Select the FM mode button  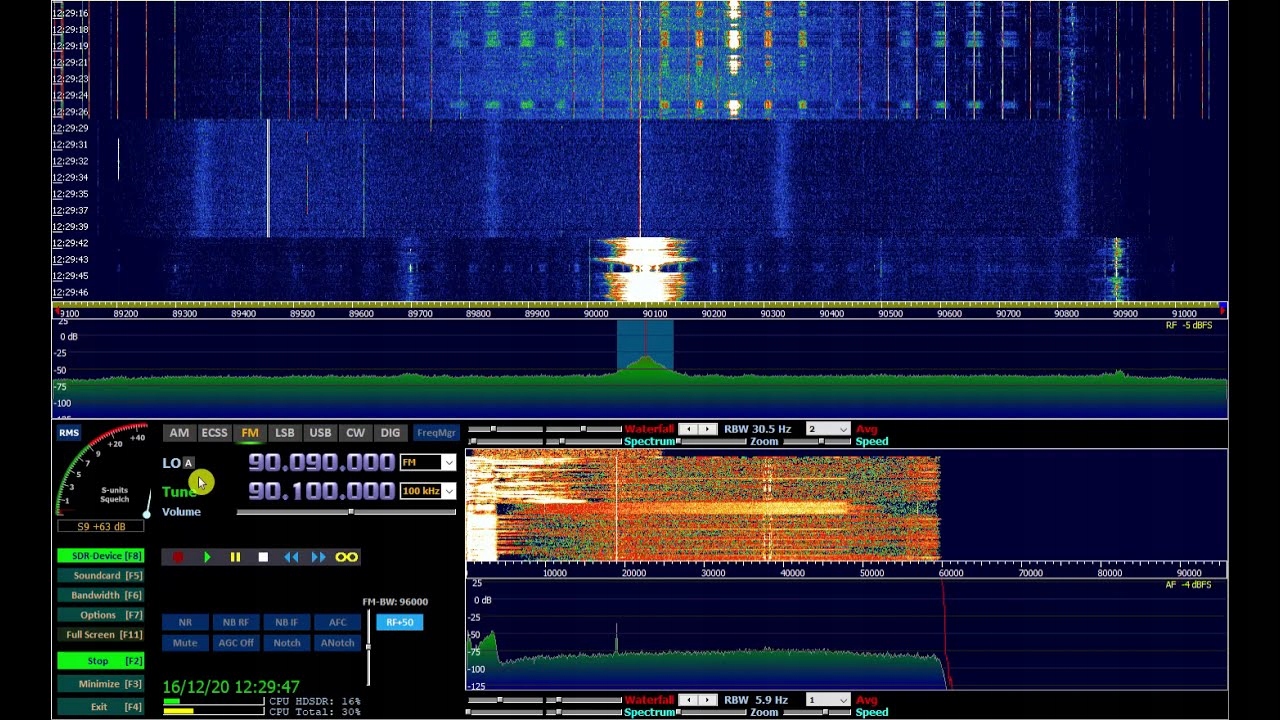coord(250,433)
